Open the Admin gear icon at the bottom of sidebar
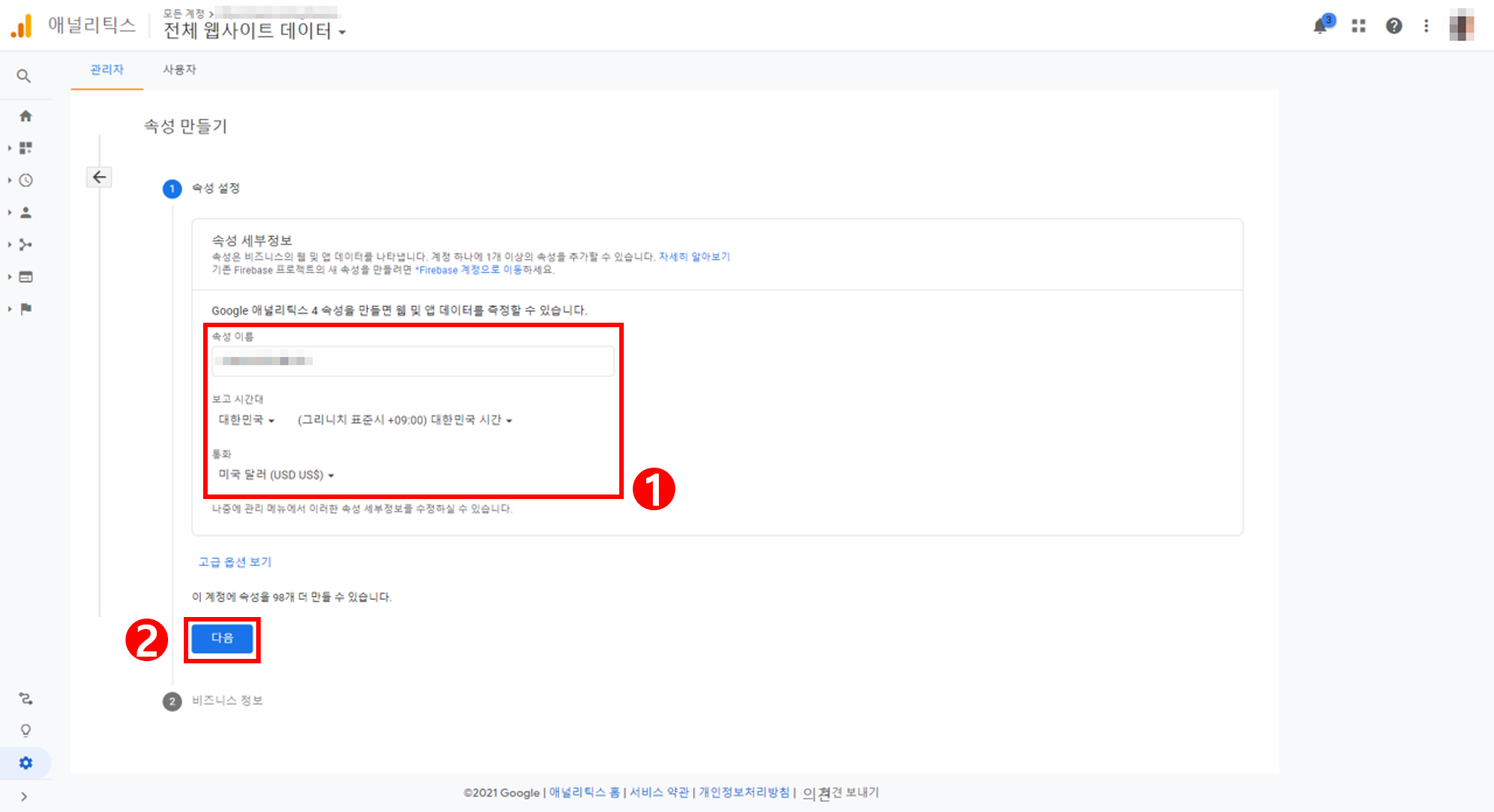 click(x=25, y=763)
